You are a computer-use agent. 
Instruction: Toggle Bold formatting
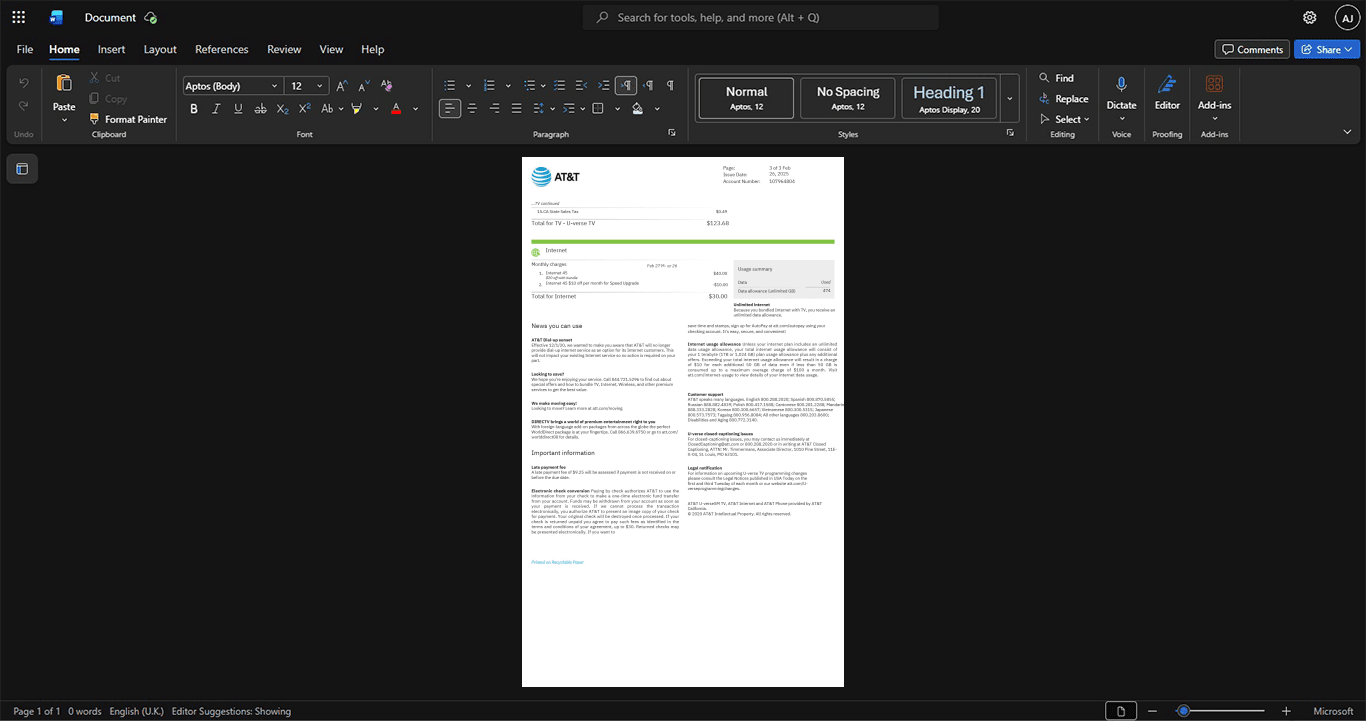[194, 109]
